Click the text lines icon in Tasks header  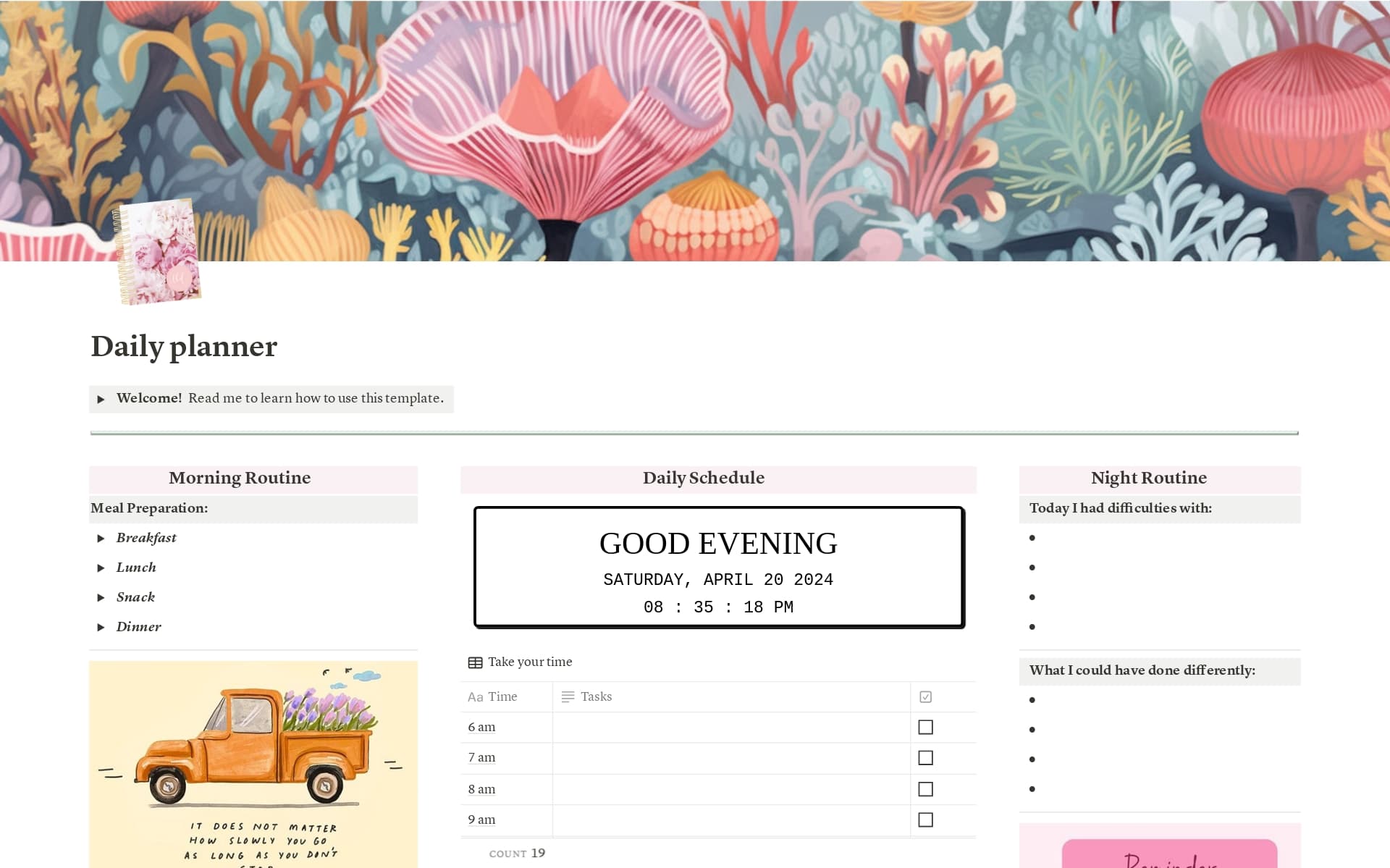click(x=568, y=697)
